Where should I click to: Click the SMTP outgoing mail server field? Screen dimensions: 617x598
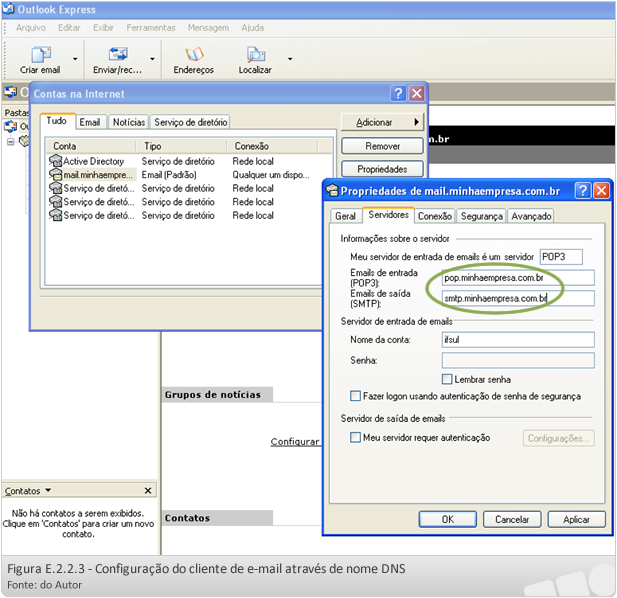(518, 299)
